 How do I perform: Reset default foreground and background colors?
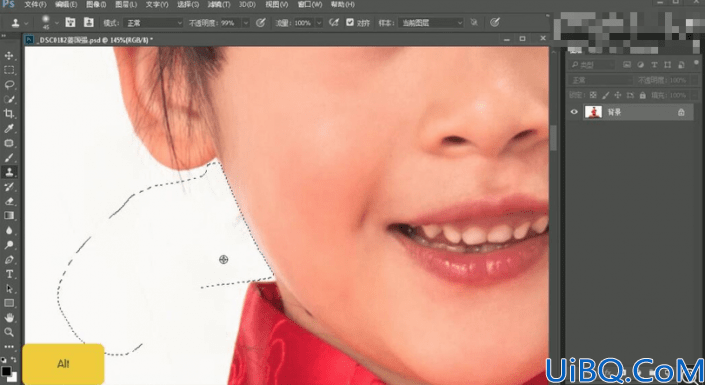click(4, 360)
